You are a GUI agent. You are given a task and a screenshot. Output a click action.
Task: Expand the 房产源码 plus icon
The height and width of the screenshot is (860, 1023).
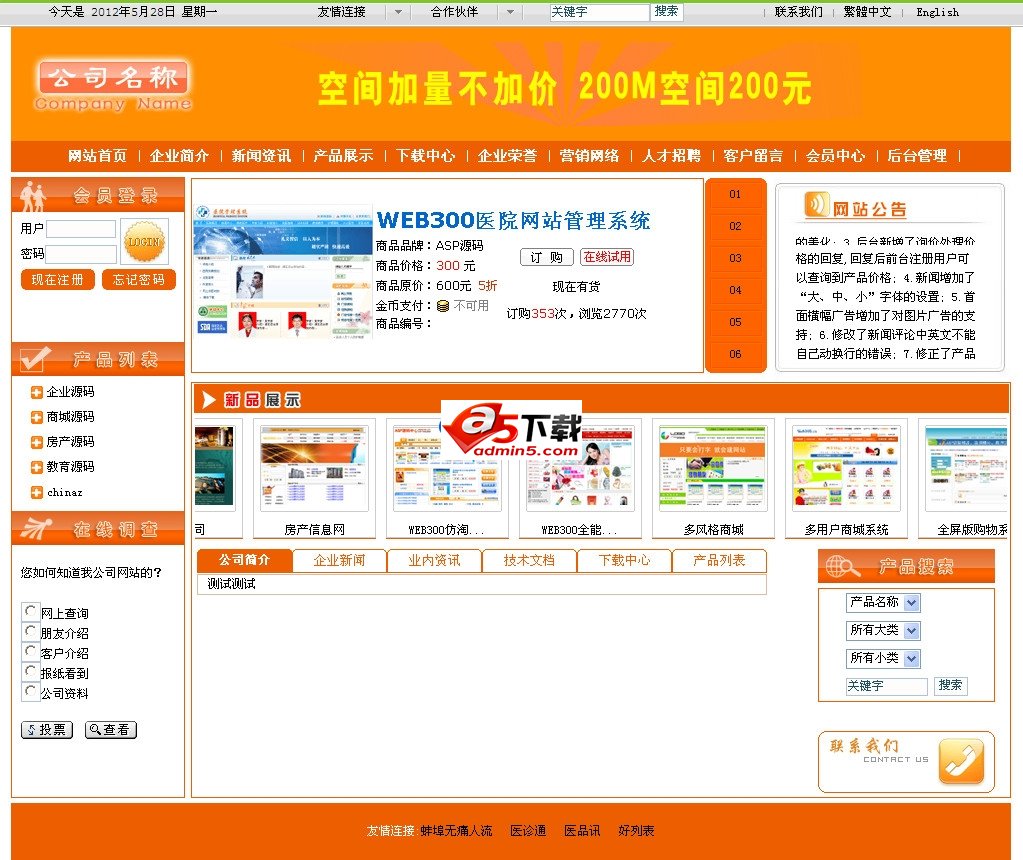coord(37,442)
